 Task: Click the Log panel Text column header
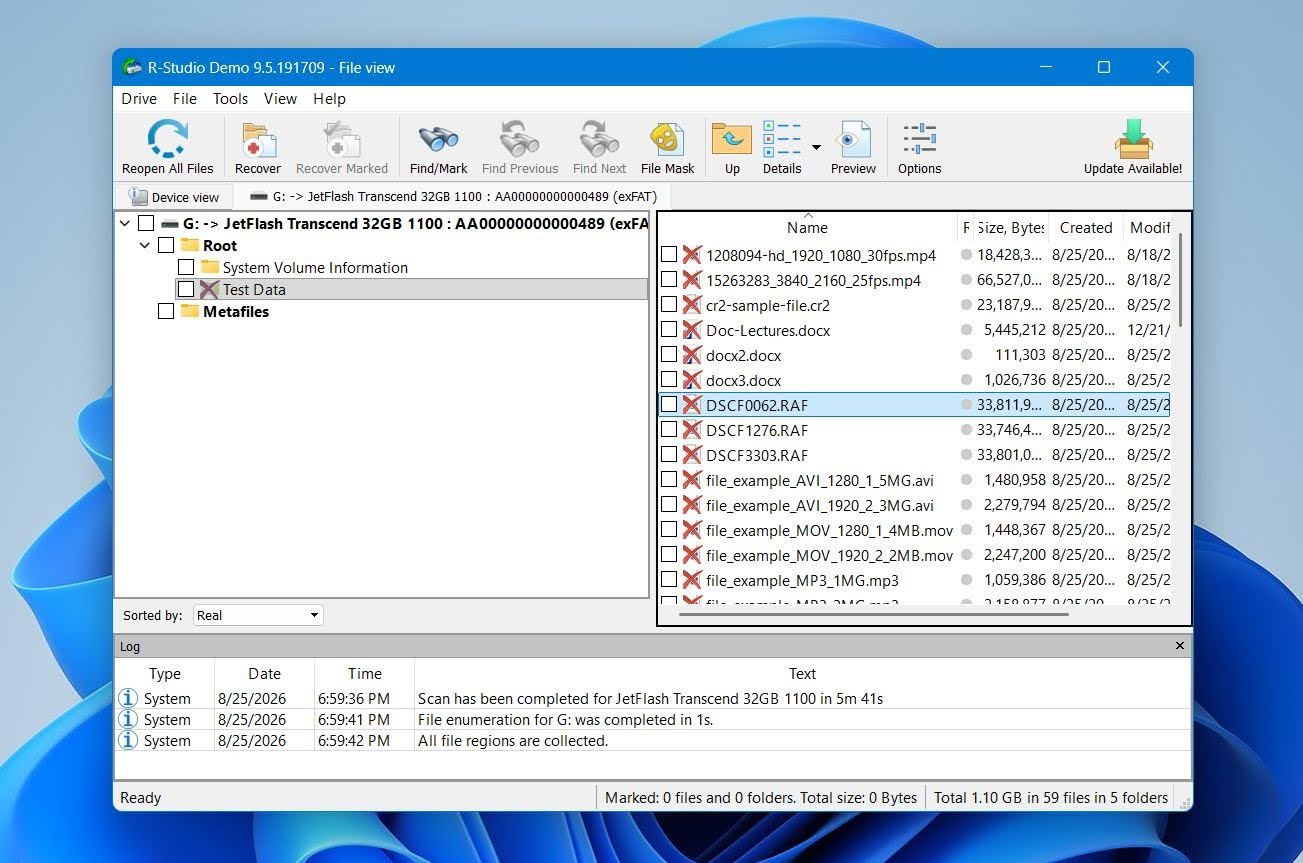click(802, 673)
